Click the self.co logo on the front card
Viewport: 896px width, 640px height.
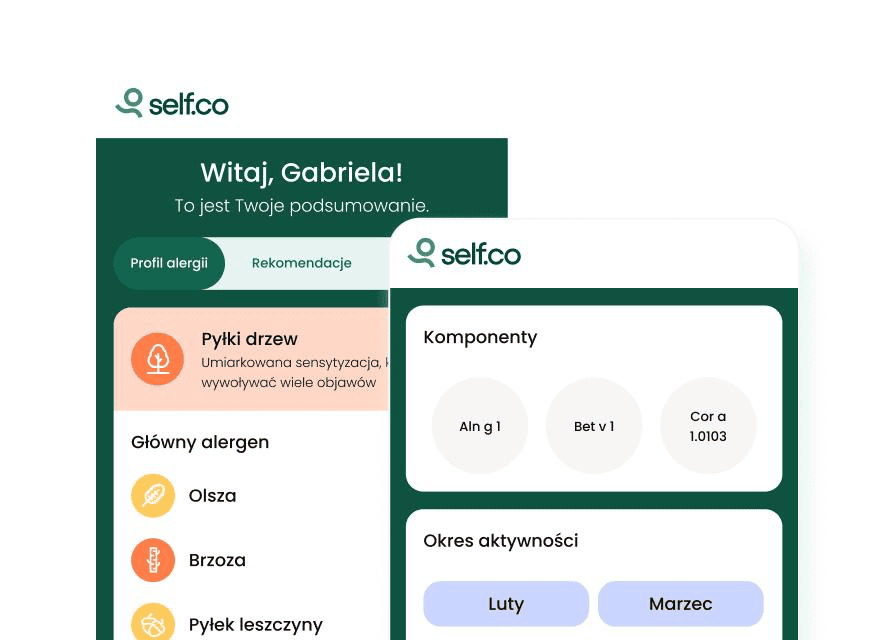tap(464, 254)
